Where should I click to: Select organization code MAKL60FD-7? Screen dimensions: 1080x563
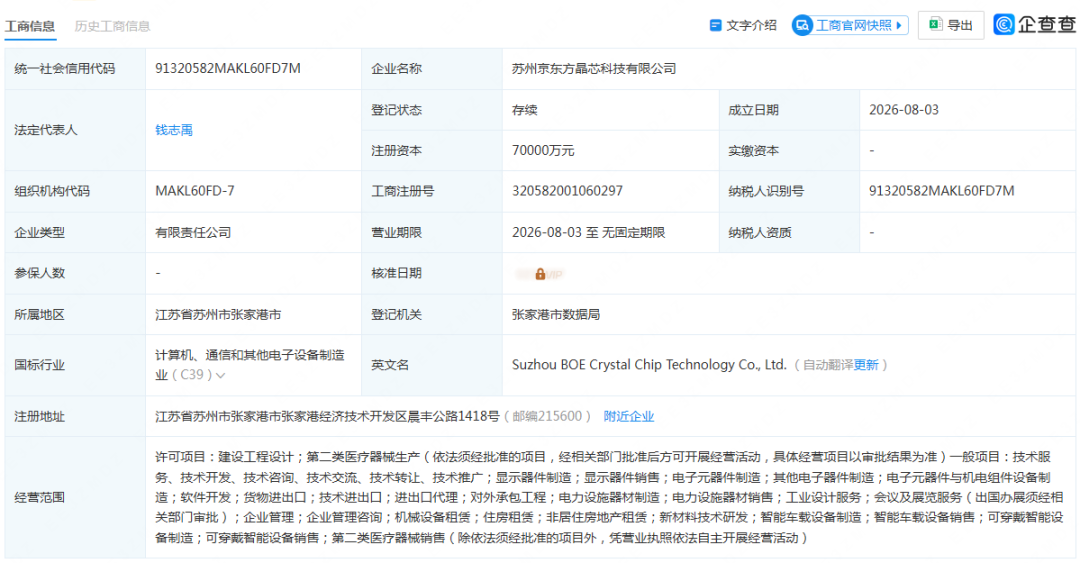[195, 191]
